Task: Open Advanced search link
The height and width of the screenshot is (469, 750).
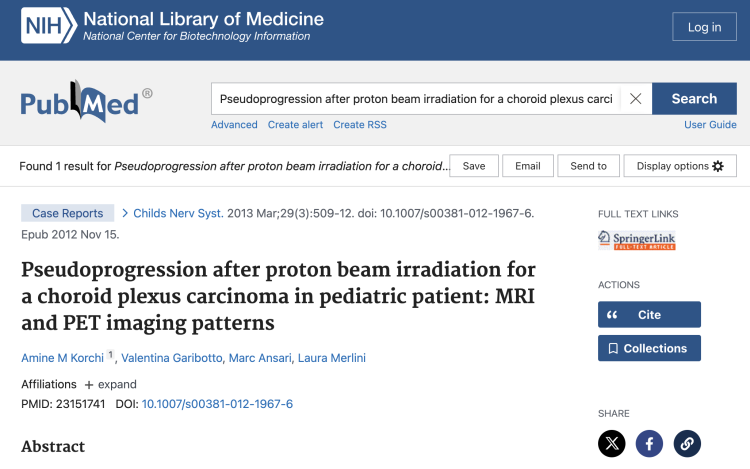Action: (x=234, y=125)
